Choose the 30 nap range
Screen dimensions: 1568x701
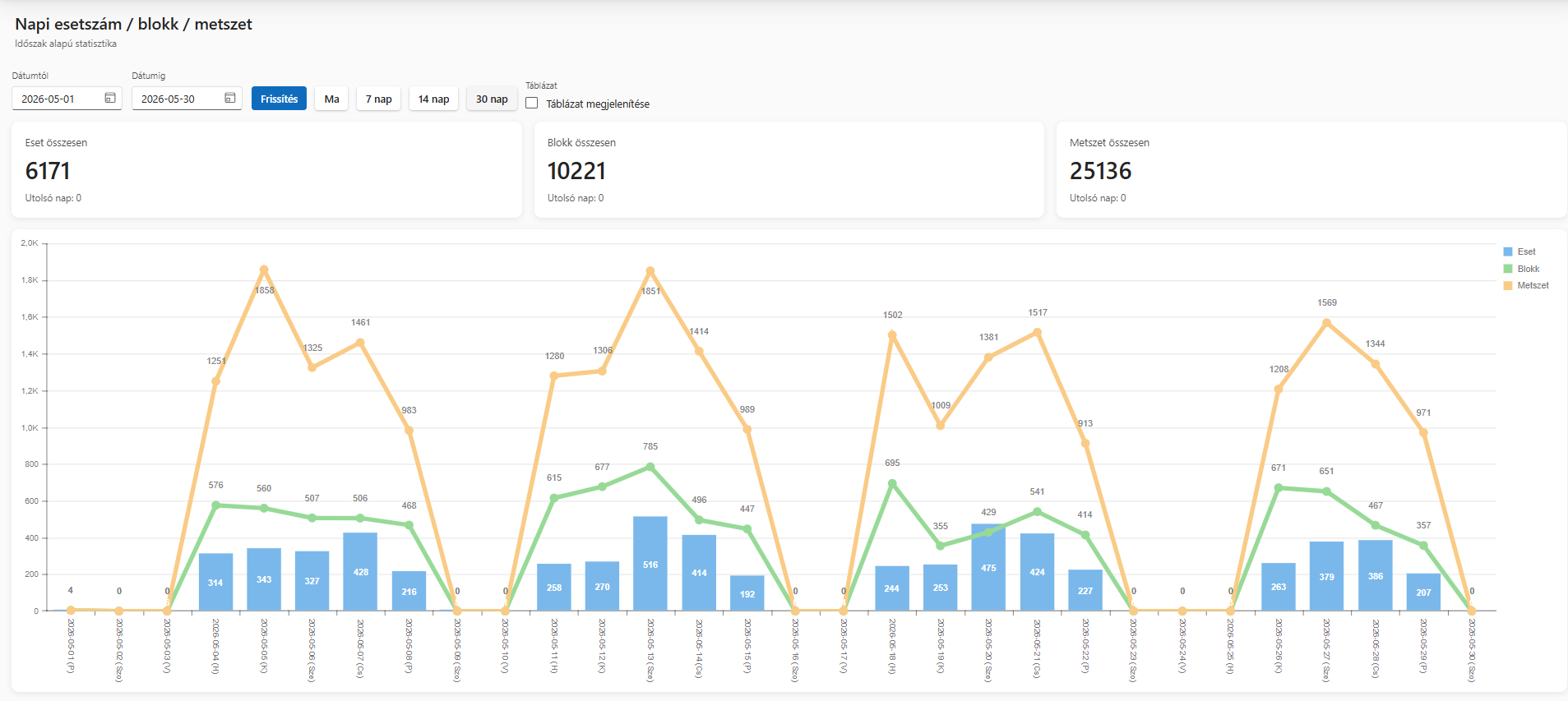[492, 99]
